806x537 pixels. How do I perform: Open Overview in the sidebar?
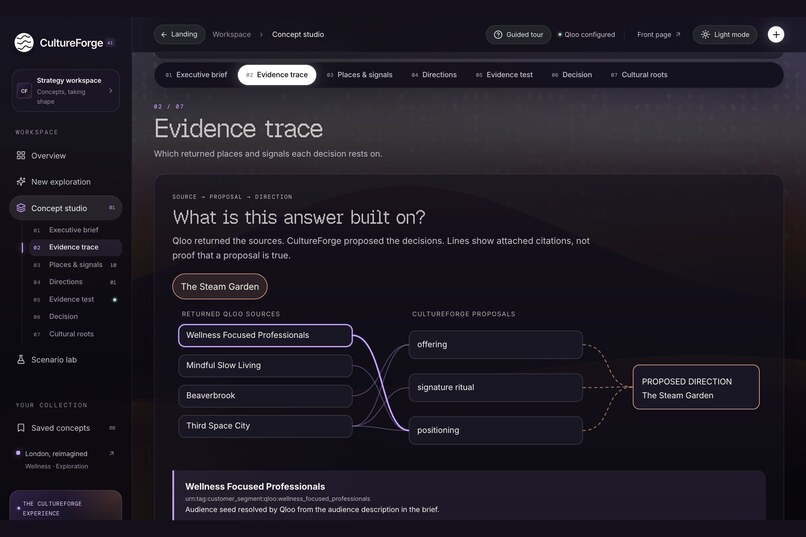[x=66, y=155]
